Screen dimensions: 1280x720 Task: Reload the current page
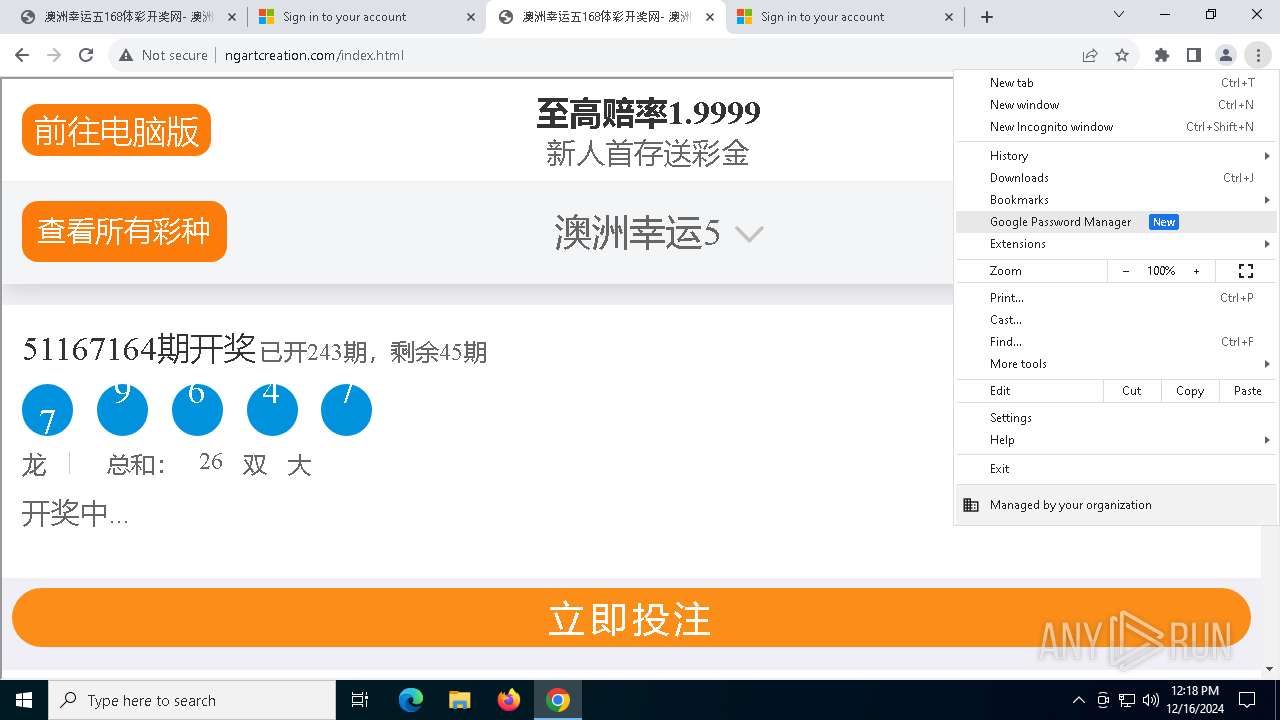(86, 55)
